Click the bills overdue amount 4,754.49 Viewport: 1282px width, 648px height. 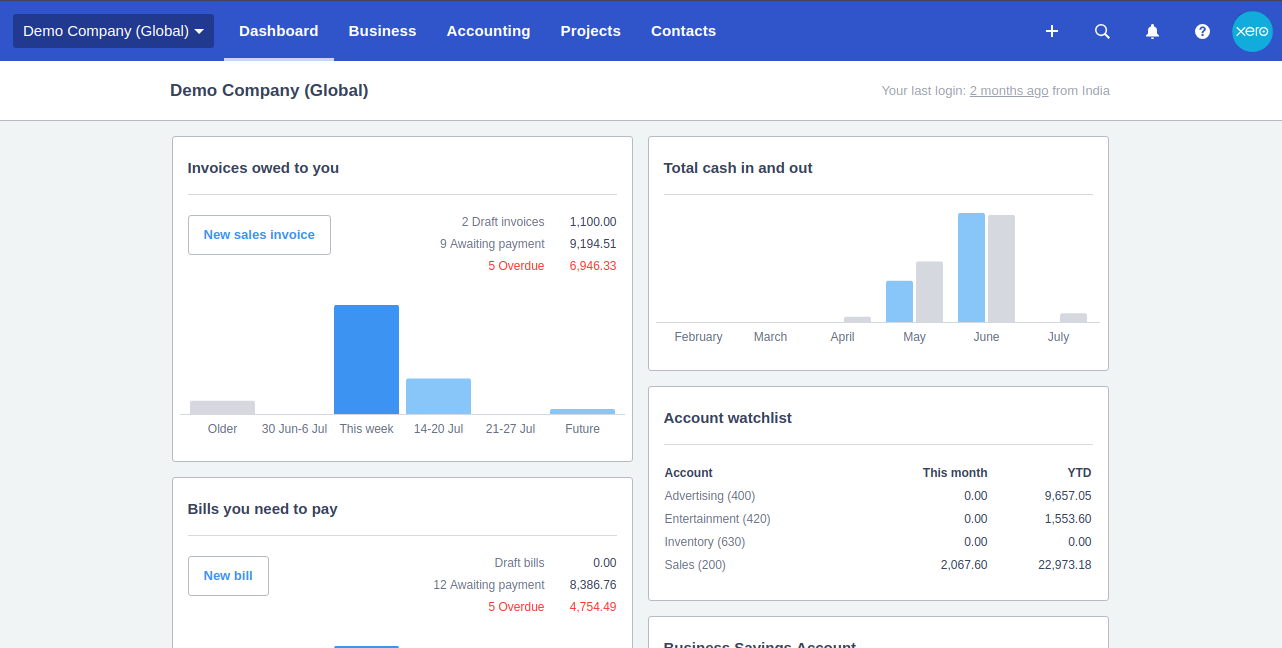(593, 607)
